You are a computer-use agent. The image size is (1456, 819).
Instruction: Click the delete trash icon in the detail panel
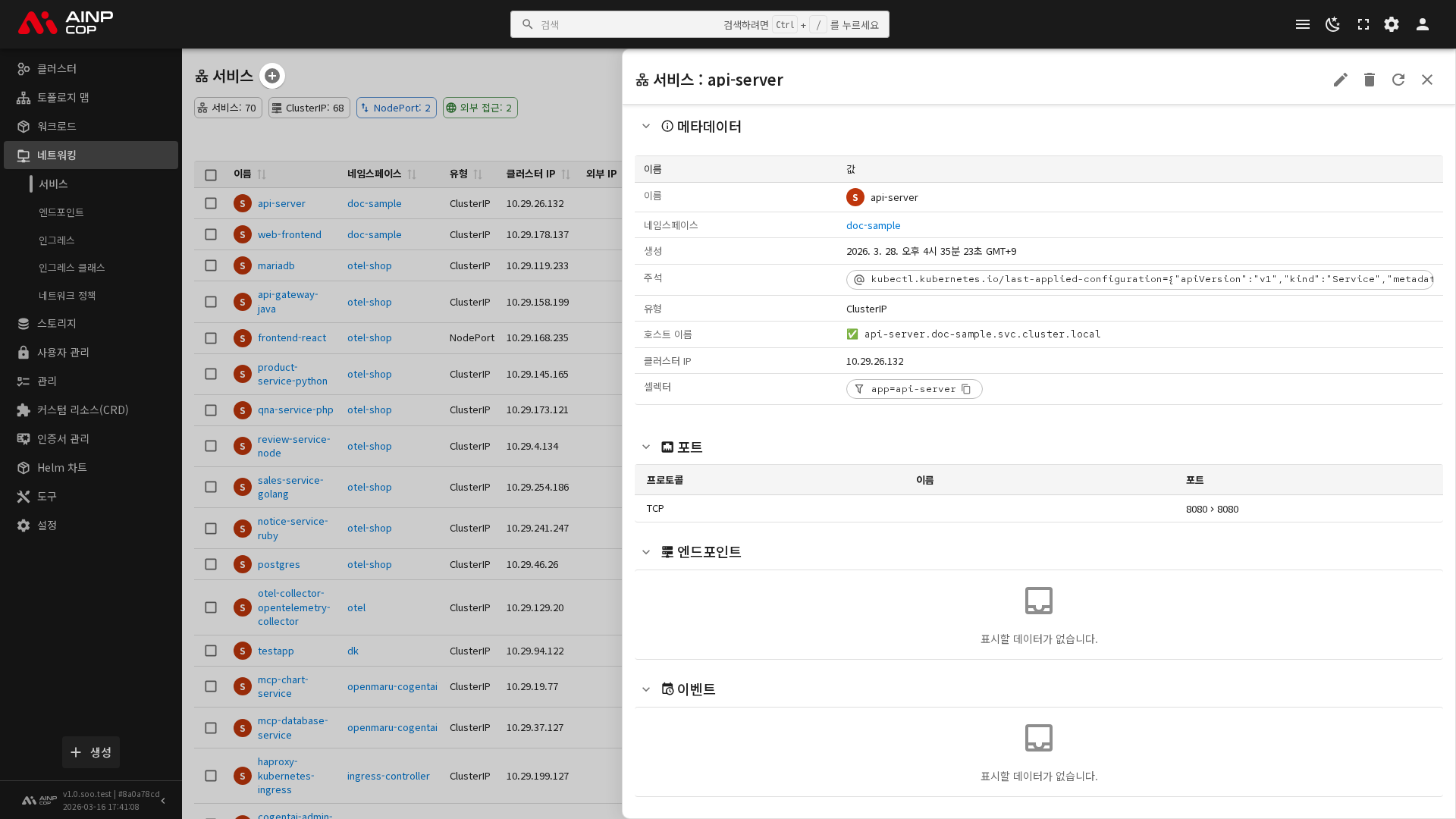pyautogui.click(x=1369, y=80)
